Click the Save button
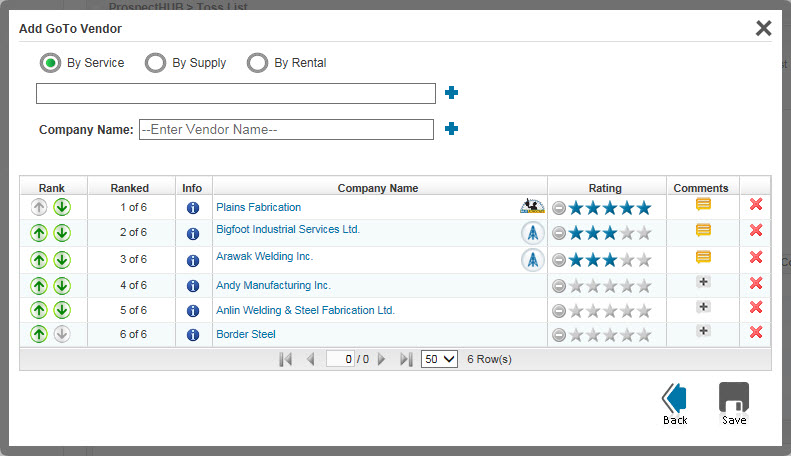Screen dimensions: 791x456 click(734, 403)
